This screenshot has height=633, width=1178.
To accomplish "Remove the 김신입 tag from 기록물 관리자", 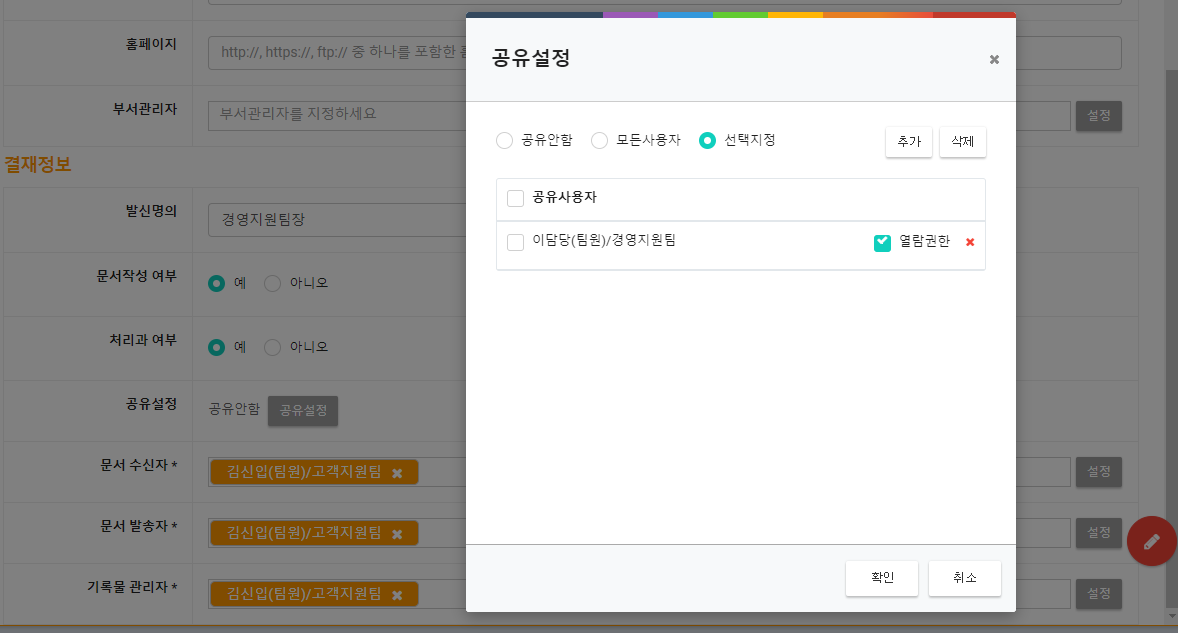I will pos(397,595).
